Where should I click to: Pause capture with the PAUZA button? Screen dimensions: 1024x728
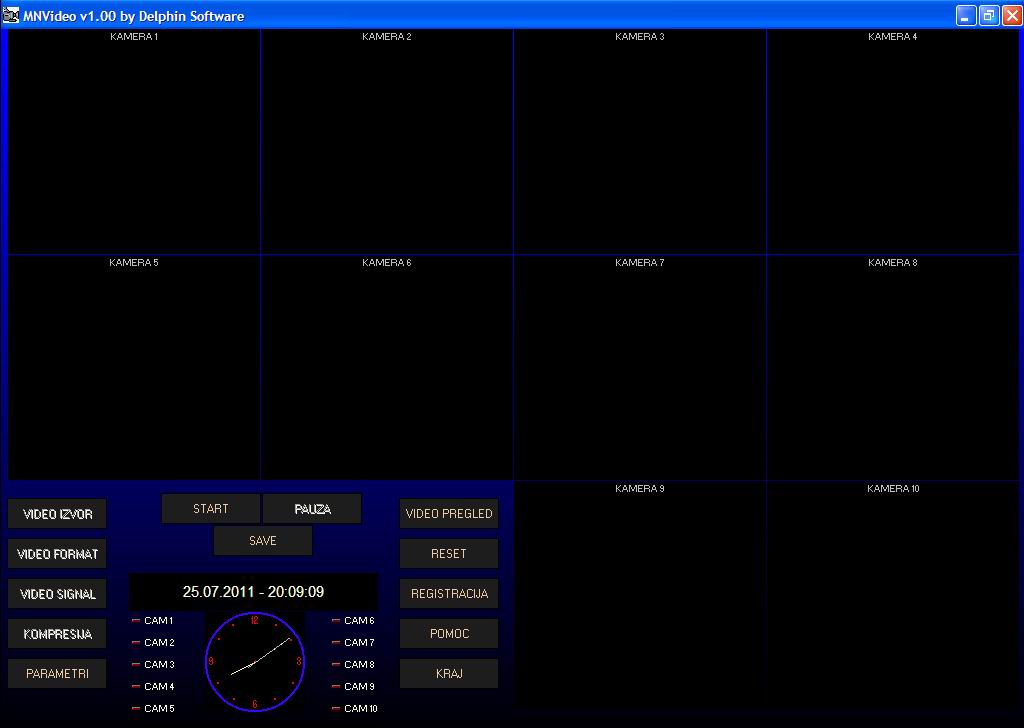click(312, 509)
